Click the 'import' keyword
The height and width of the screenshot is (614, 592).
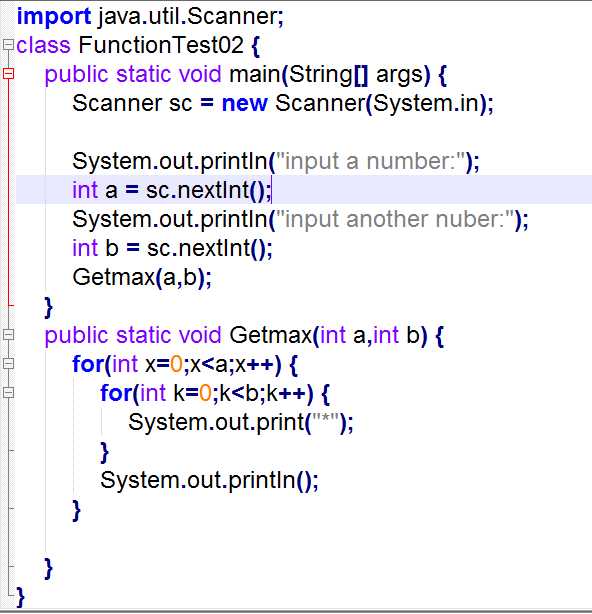[54, 17]
